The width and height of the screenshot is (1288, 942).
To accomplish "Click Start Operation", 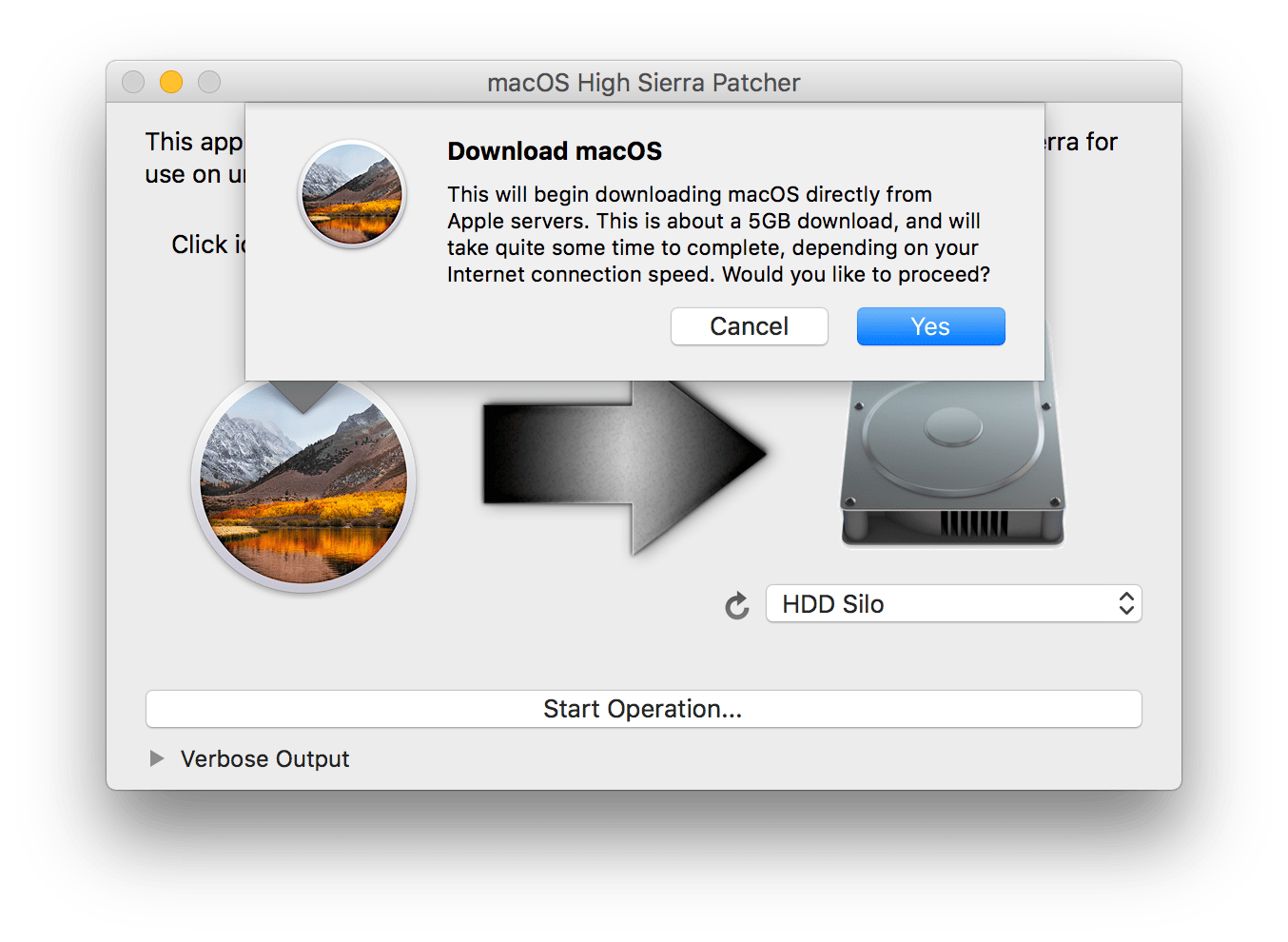I will click(x=643, y=708).
